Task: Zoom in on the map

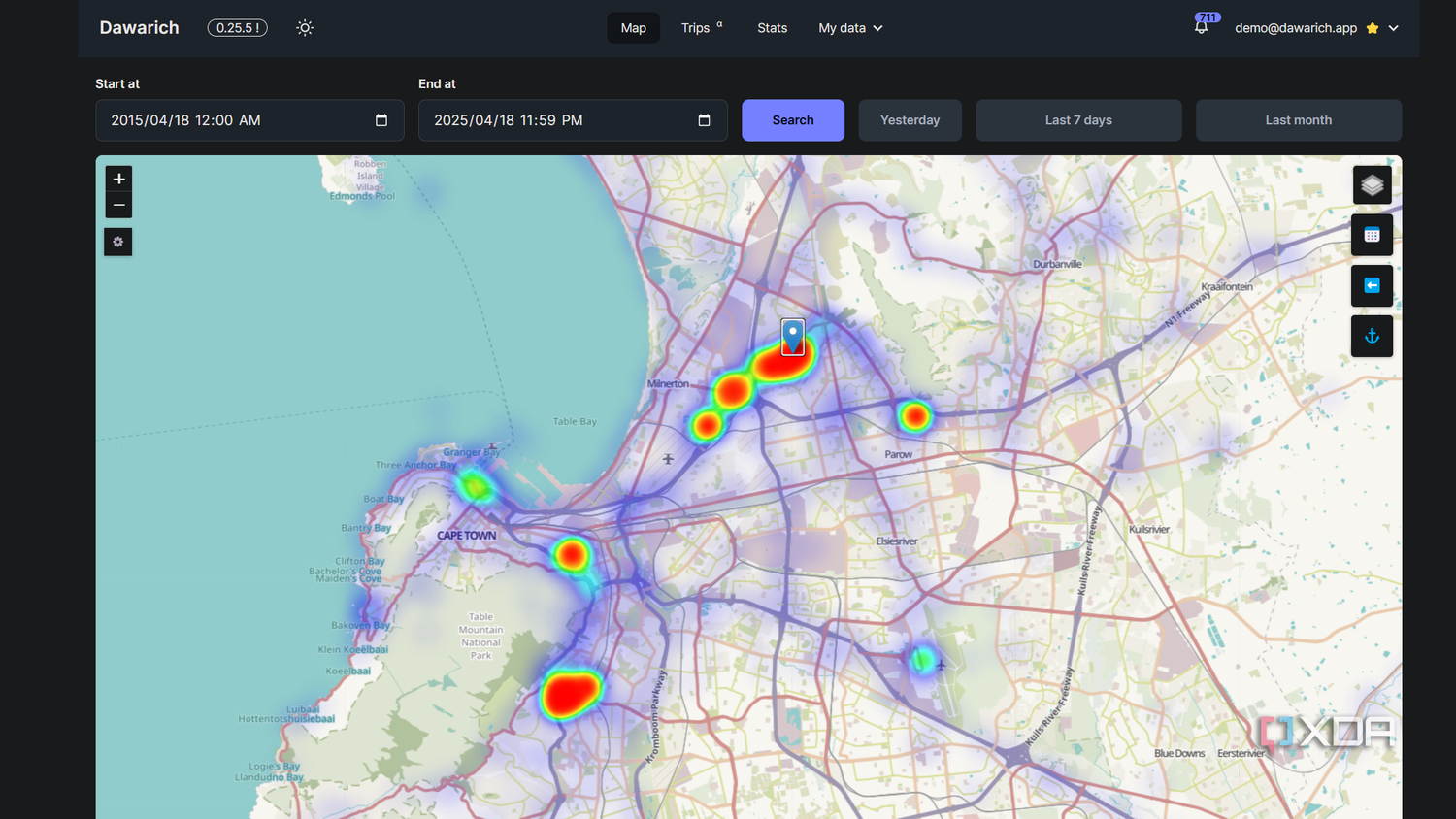Action: click(118, 179)
